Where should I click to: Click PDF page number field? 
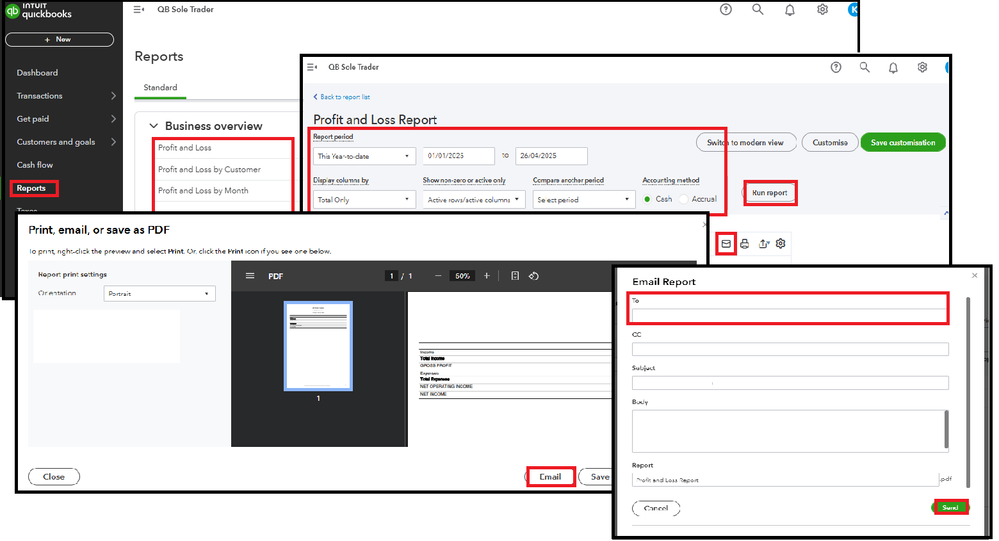point(391,276)
